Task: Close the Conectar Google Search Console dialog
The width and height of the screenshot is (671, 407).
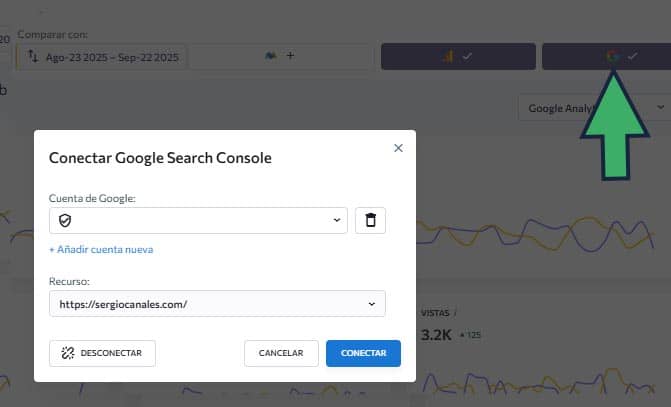Action: click(398, 148)
